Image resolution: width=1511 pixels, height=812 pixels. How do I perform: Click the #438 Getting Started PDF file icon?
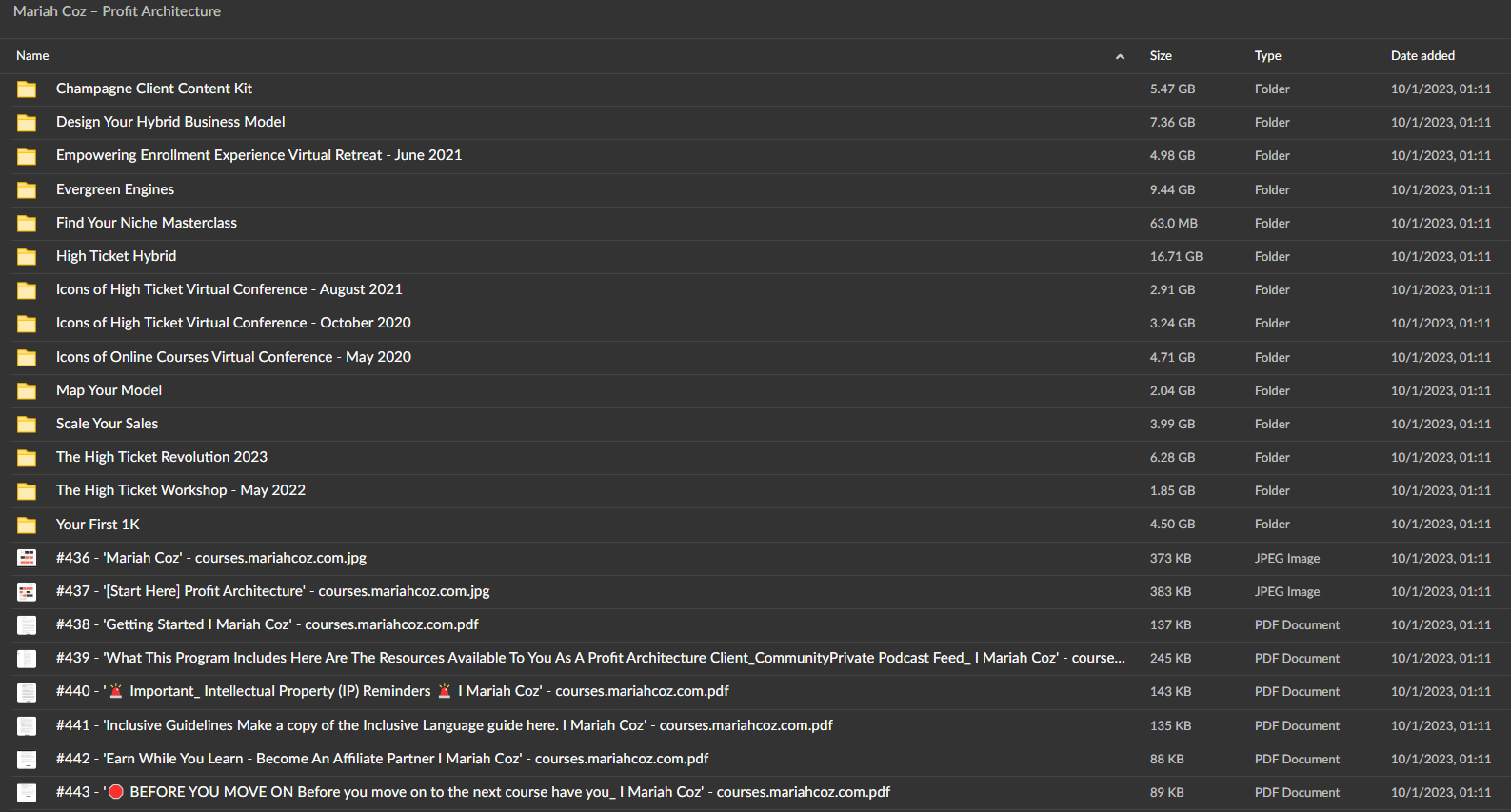coord(27,625)
